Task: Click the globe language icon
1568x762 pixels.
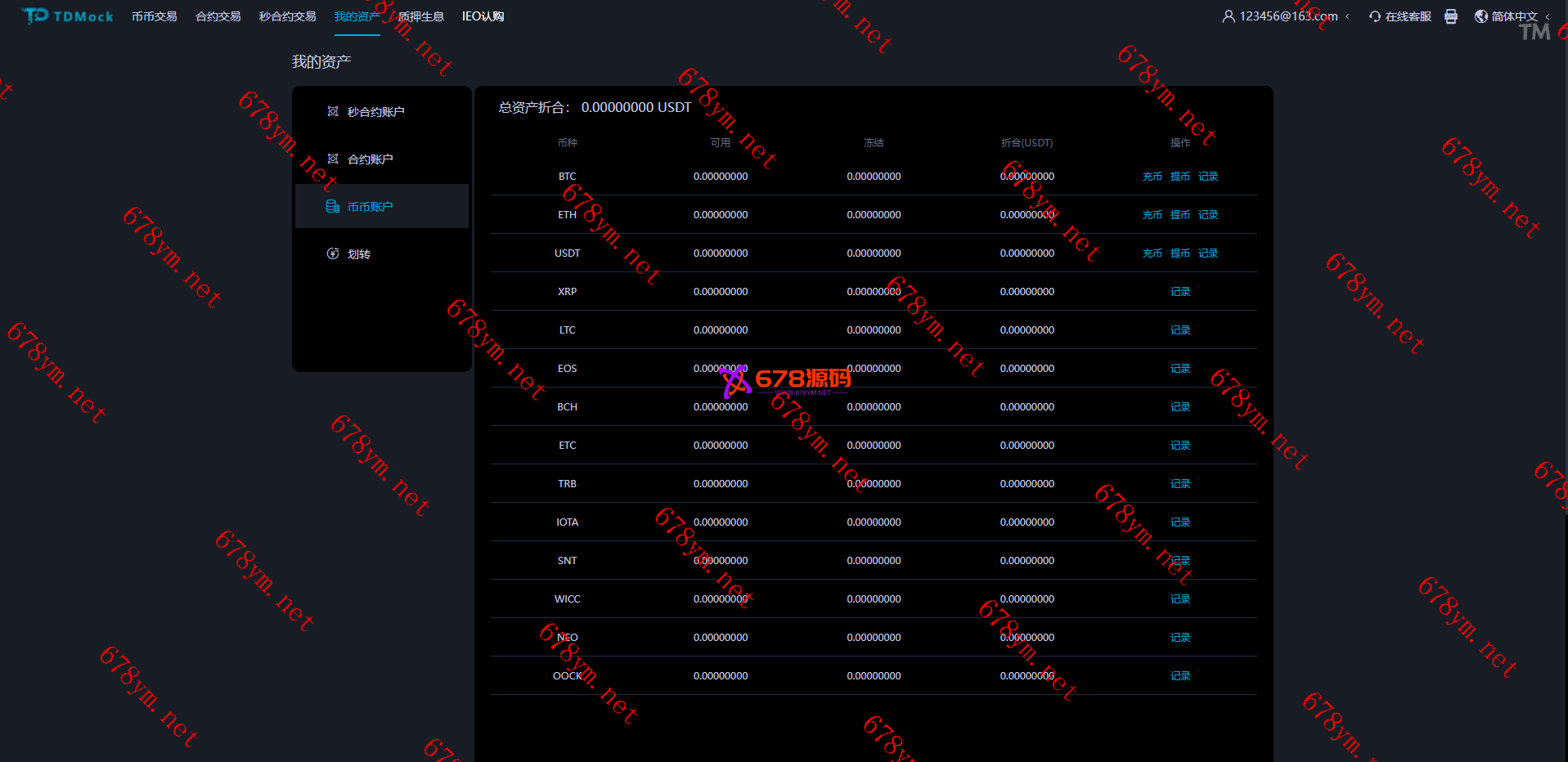Action: [1480, 16]
